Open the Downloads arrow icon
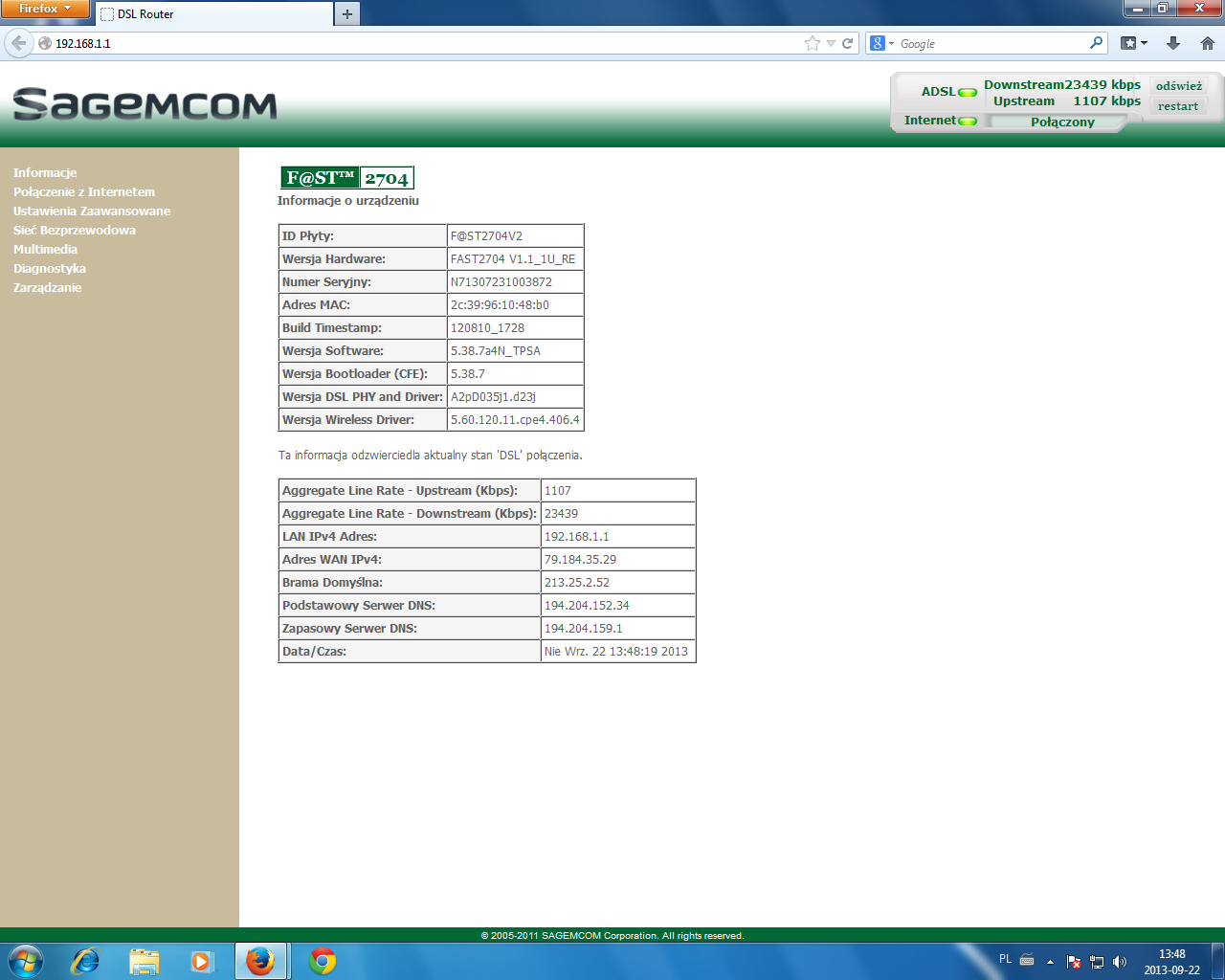 1173,43
